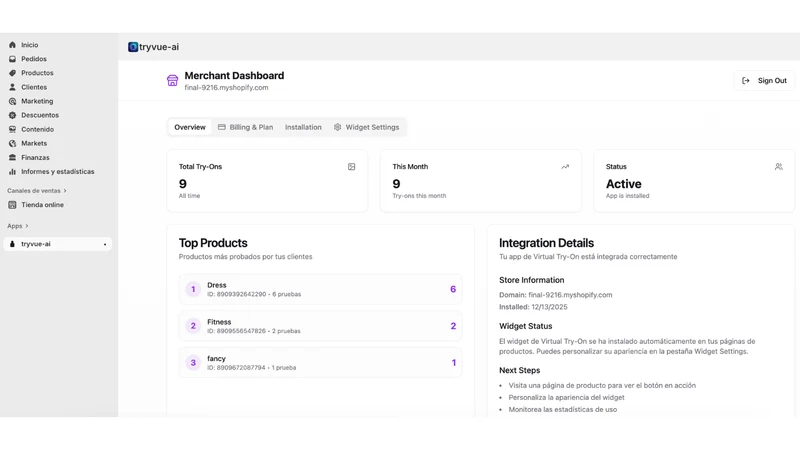The width and height of the screenshot is (800, 450).
Task: Click the Installed: 12/13/2025 line
Action: 533,307
